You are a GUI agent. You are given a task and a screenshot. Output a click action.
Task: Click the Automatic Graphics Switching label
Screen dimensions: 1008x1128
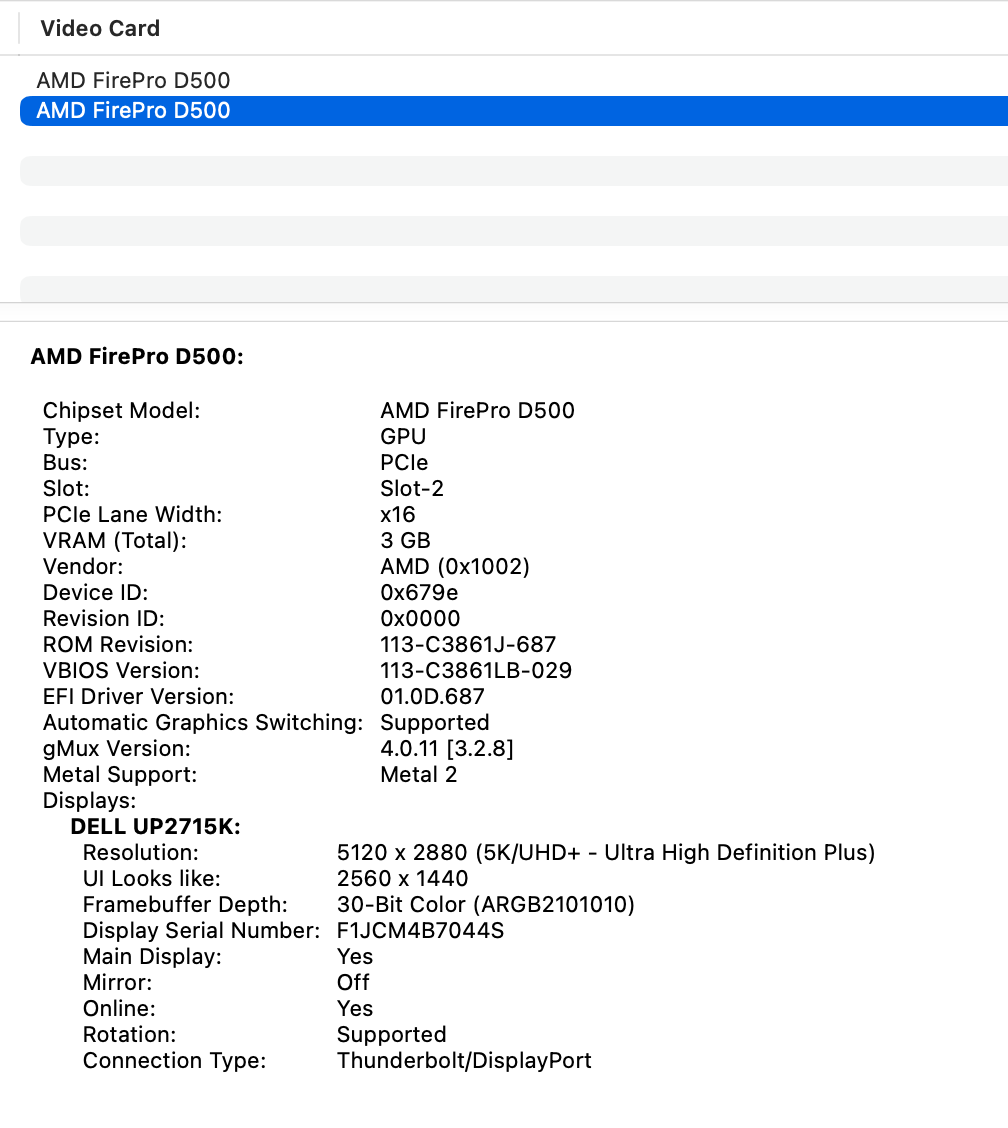(203, 722)
